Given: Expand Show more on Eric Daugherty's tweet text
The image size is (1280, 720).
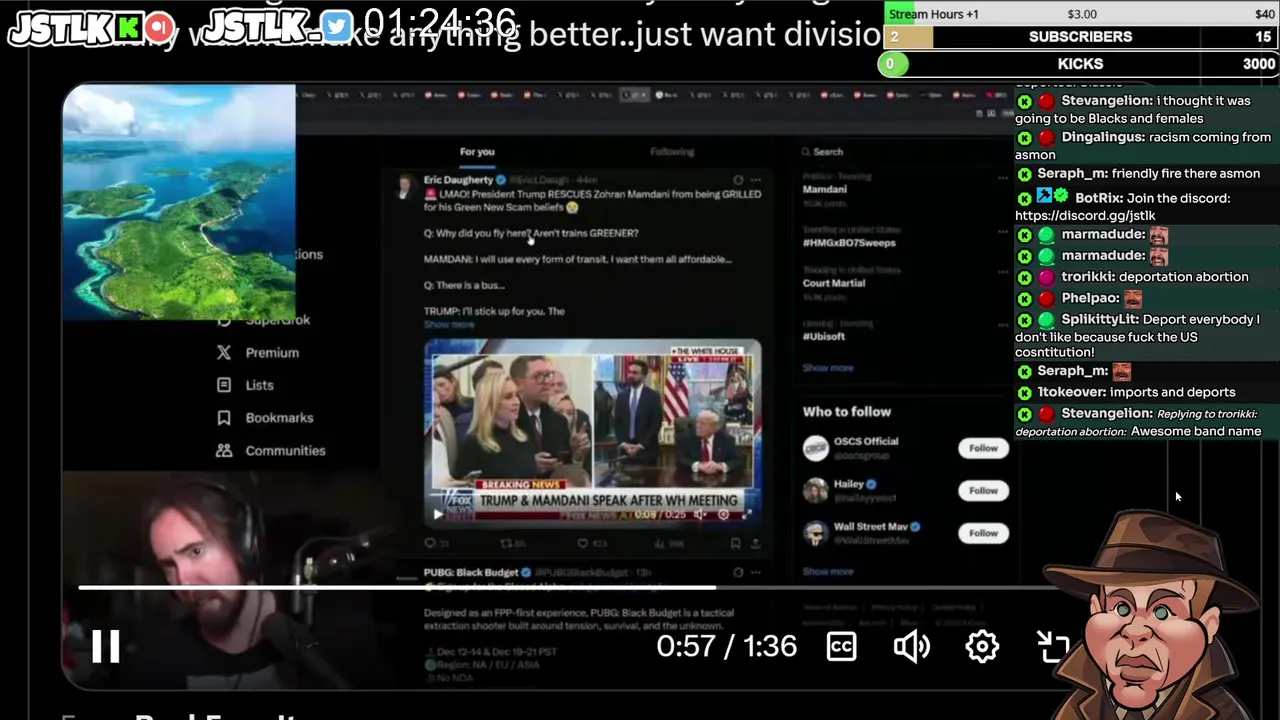Looking at the screenshot, I should 449,325.
